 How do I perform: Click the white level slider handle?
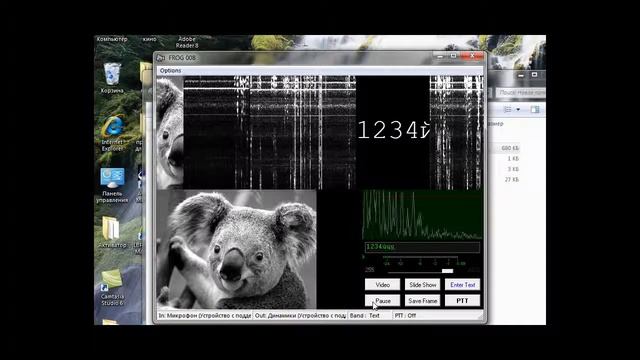447,271
